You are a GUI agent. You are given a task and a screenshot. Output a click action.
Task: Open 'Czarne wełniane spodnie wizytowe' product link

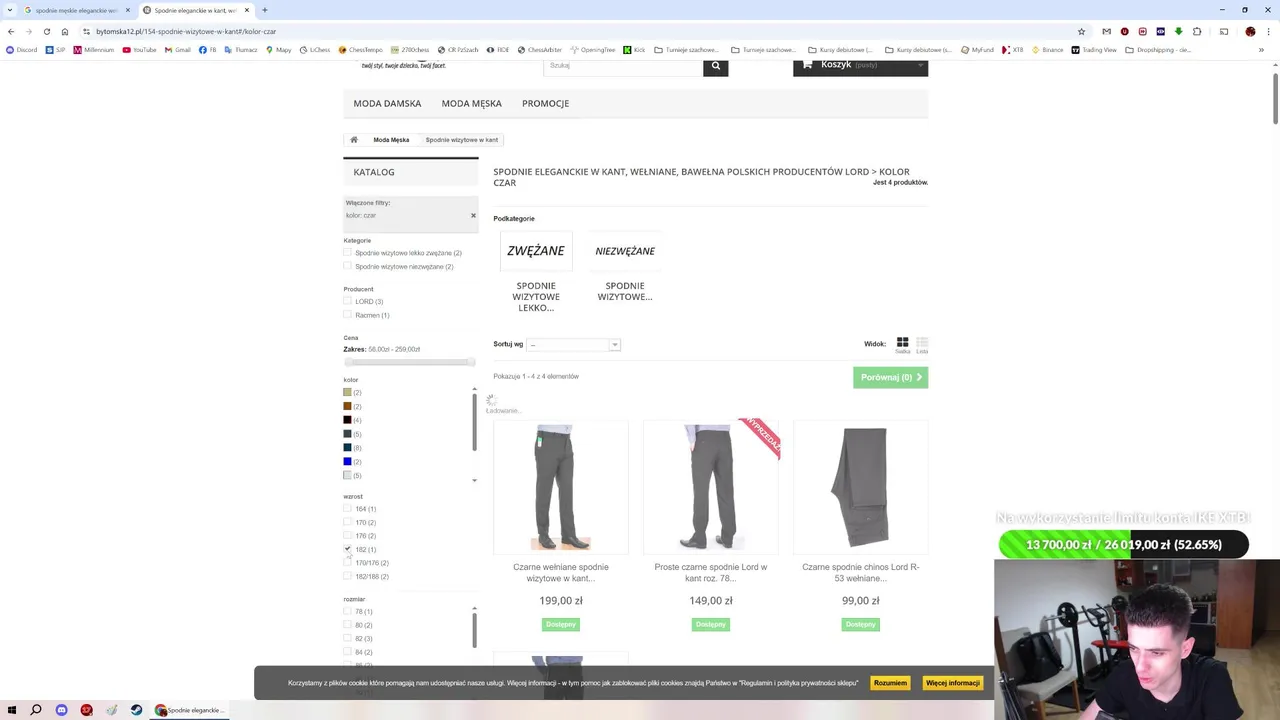point(561,572)
